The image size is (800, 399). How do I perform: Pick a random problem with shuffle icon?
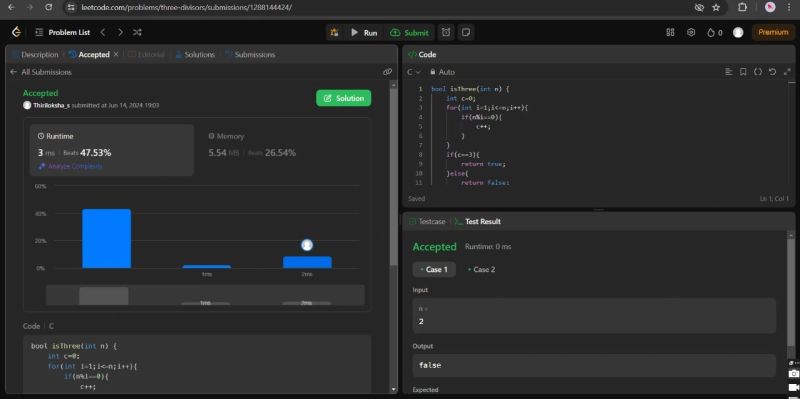[137, 32]
